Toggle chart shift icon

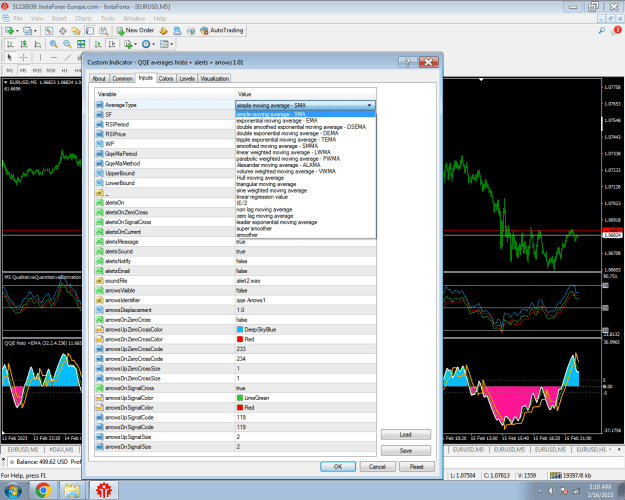point(112,44)
